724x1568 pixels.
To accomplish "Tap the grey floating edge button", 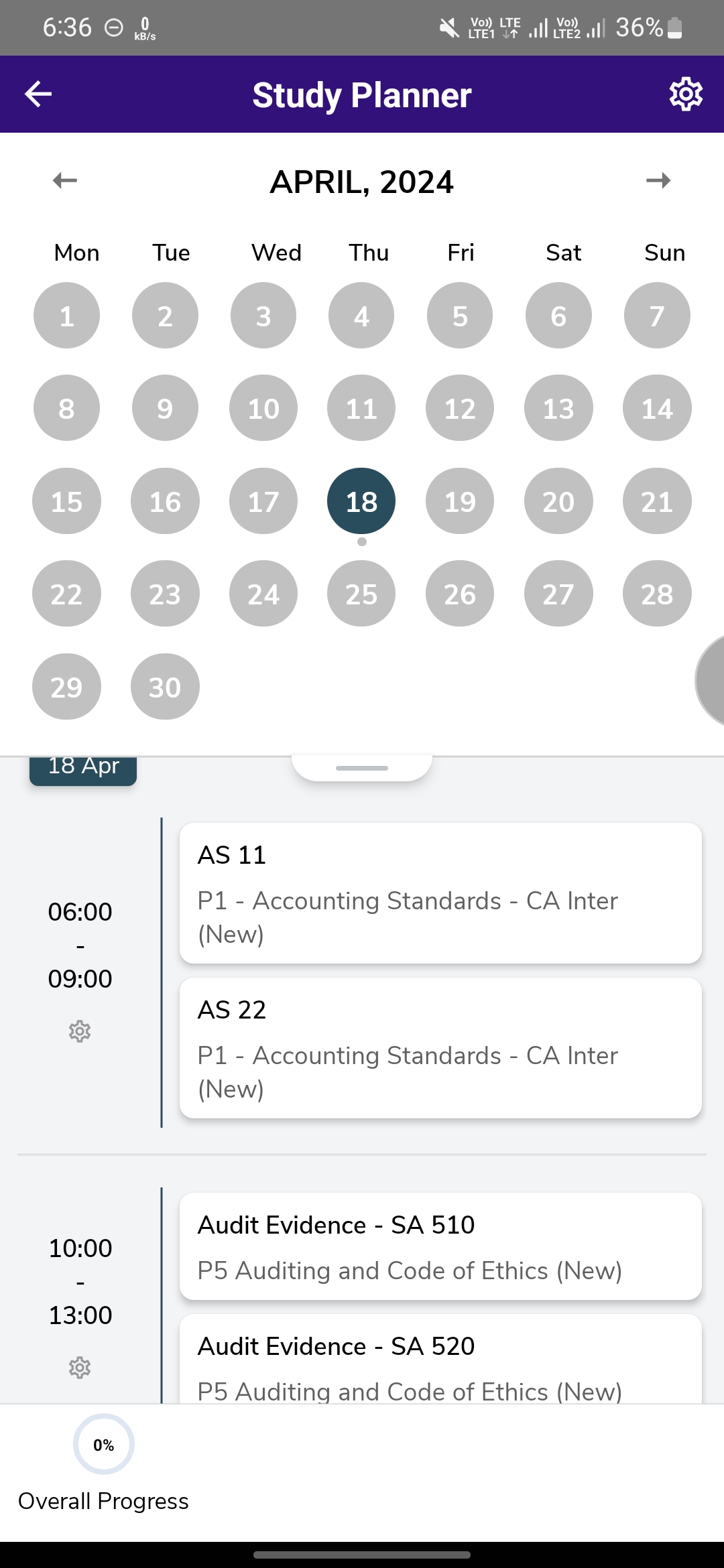I will pyautogui.click(x=711, y=680).
